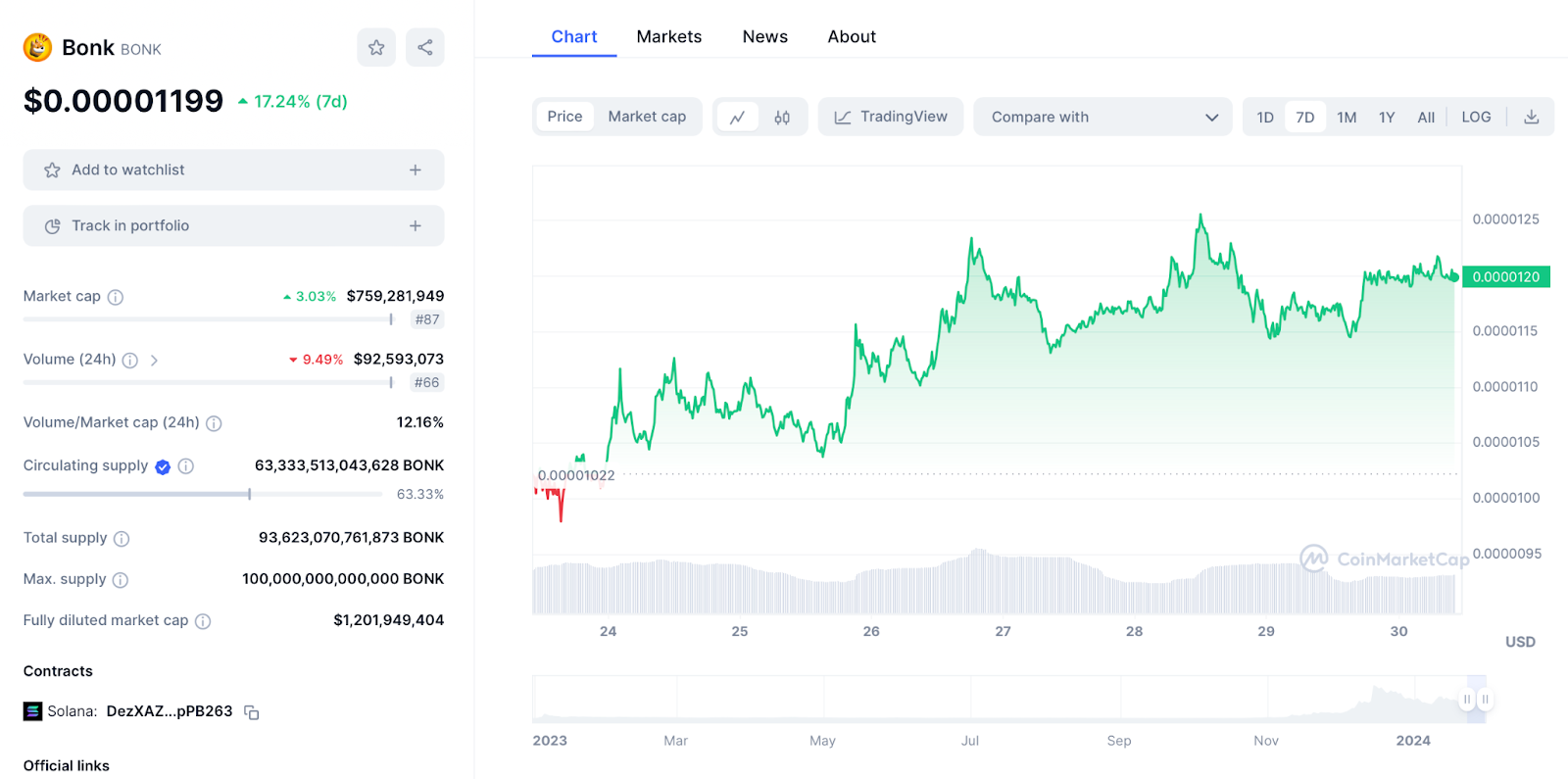Set chart range to 1D

[1265, 117]
